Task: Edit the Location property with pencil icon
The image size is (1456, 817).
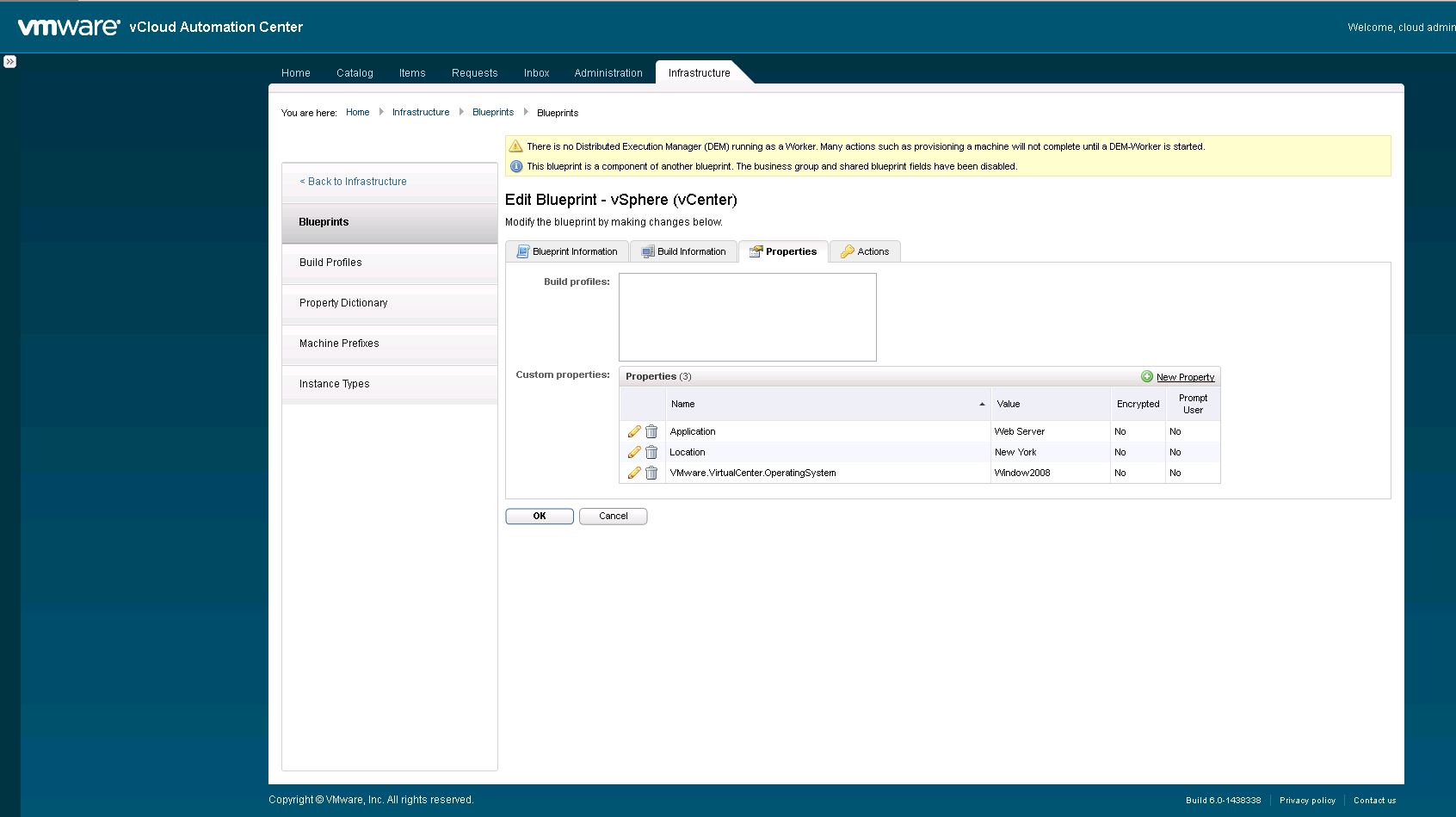Action: (634, 452)
